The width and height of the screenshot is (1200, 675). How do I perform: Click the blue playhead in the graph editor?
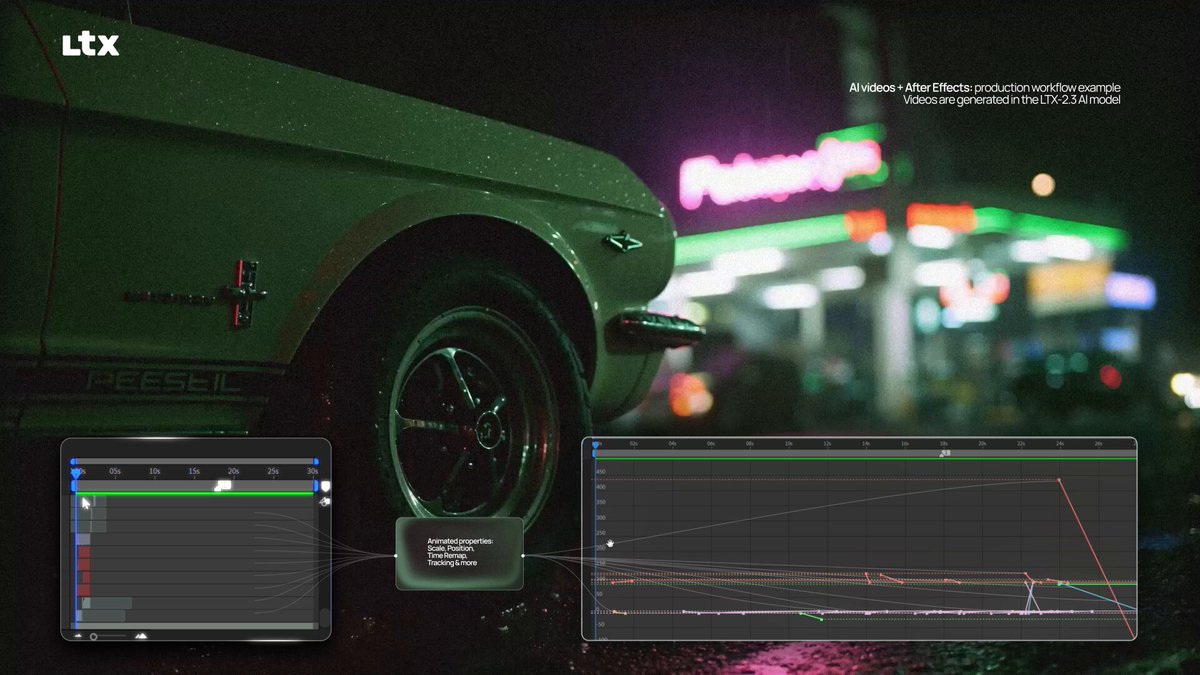595,444
